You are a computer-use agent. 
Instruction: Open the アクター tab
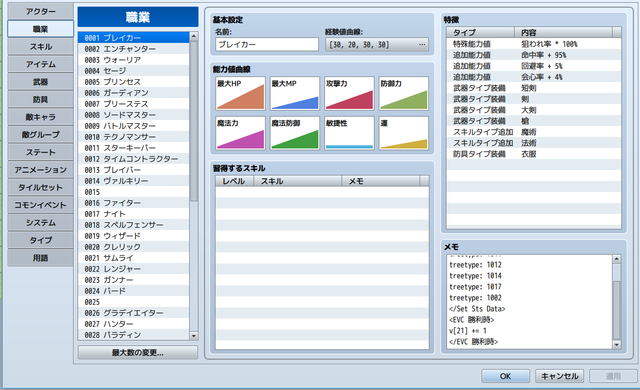pyautogui.click(x=40, y=11)
